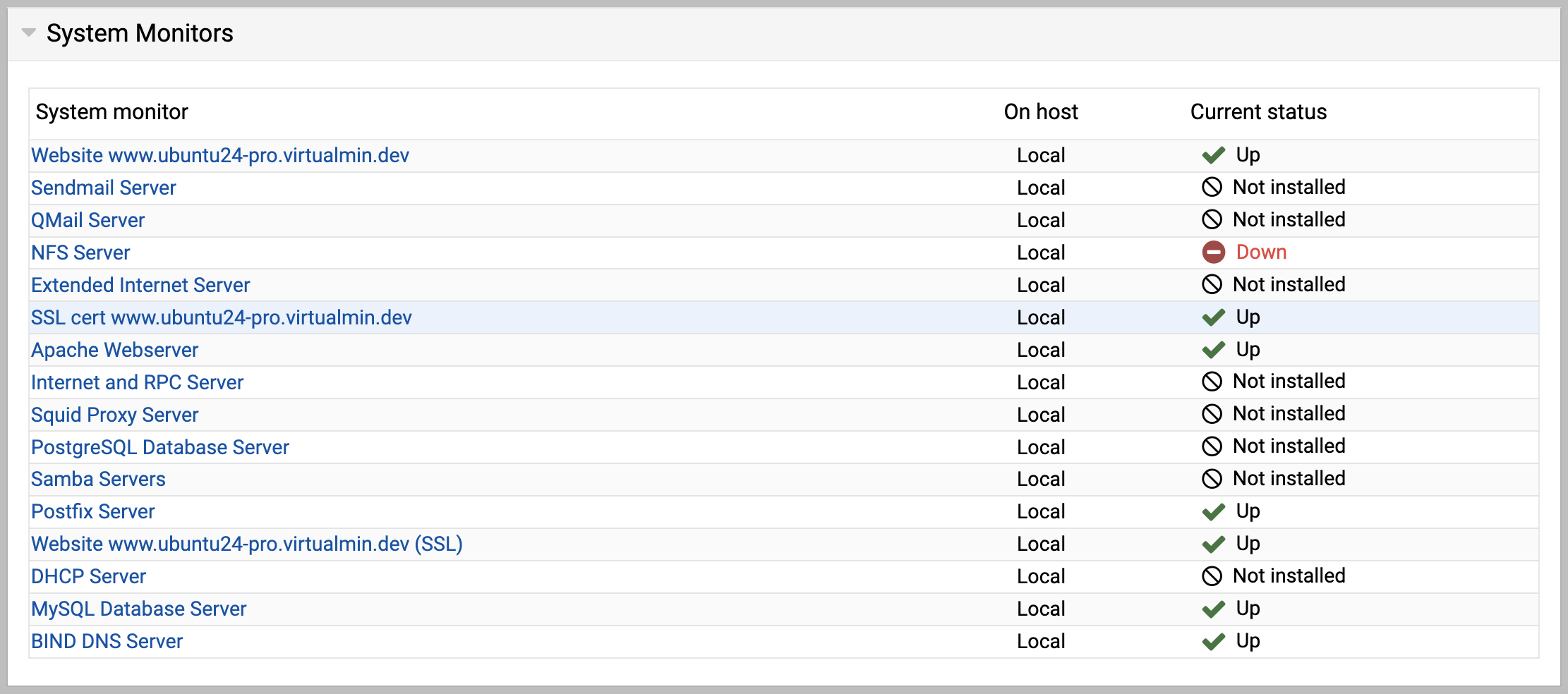Click the 'System monitor' column header
Image resolution: width=1568 pixels, height=694 pixels.
point(111,111)
